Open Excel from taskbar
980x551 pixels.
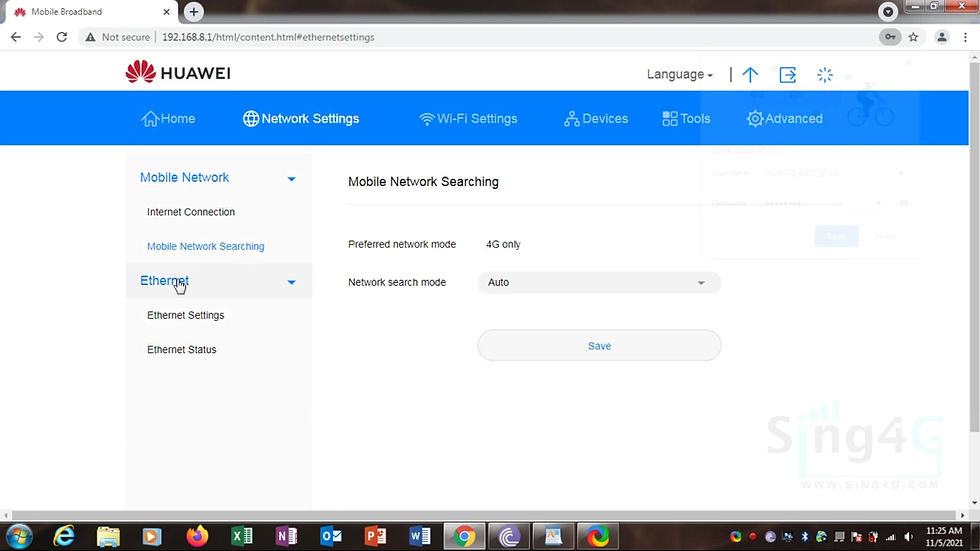[242, 536]
